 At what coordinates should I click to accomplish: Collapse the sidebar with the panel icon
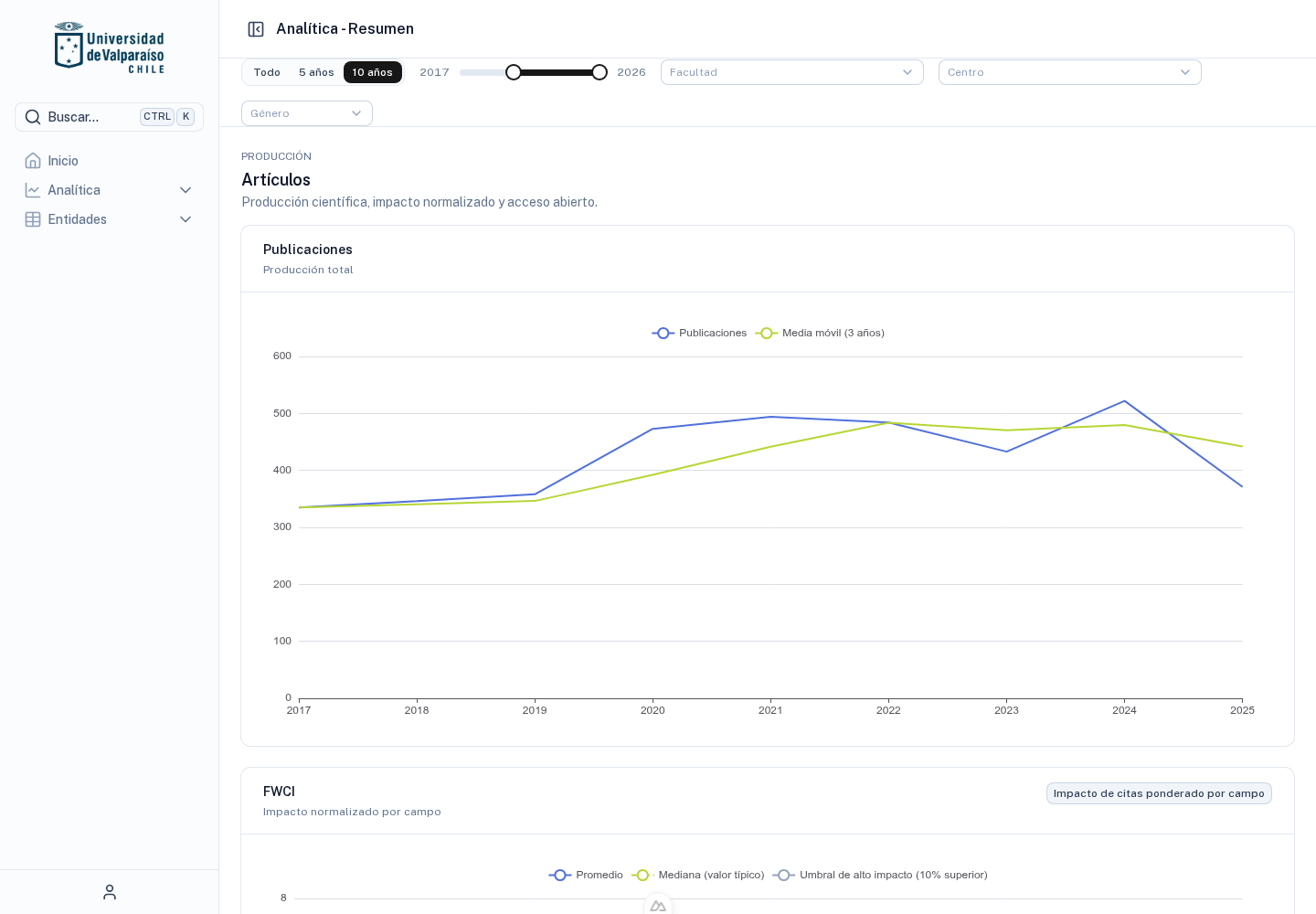(256, 29)
